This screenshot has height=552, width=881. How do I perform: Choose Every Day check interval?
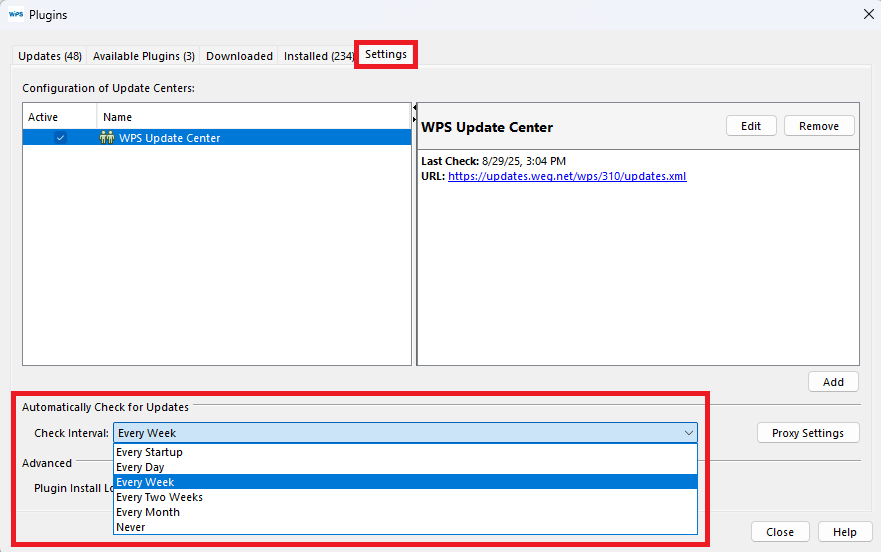click(x=141, y=467)
